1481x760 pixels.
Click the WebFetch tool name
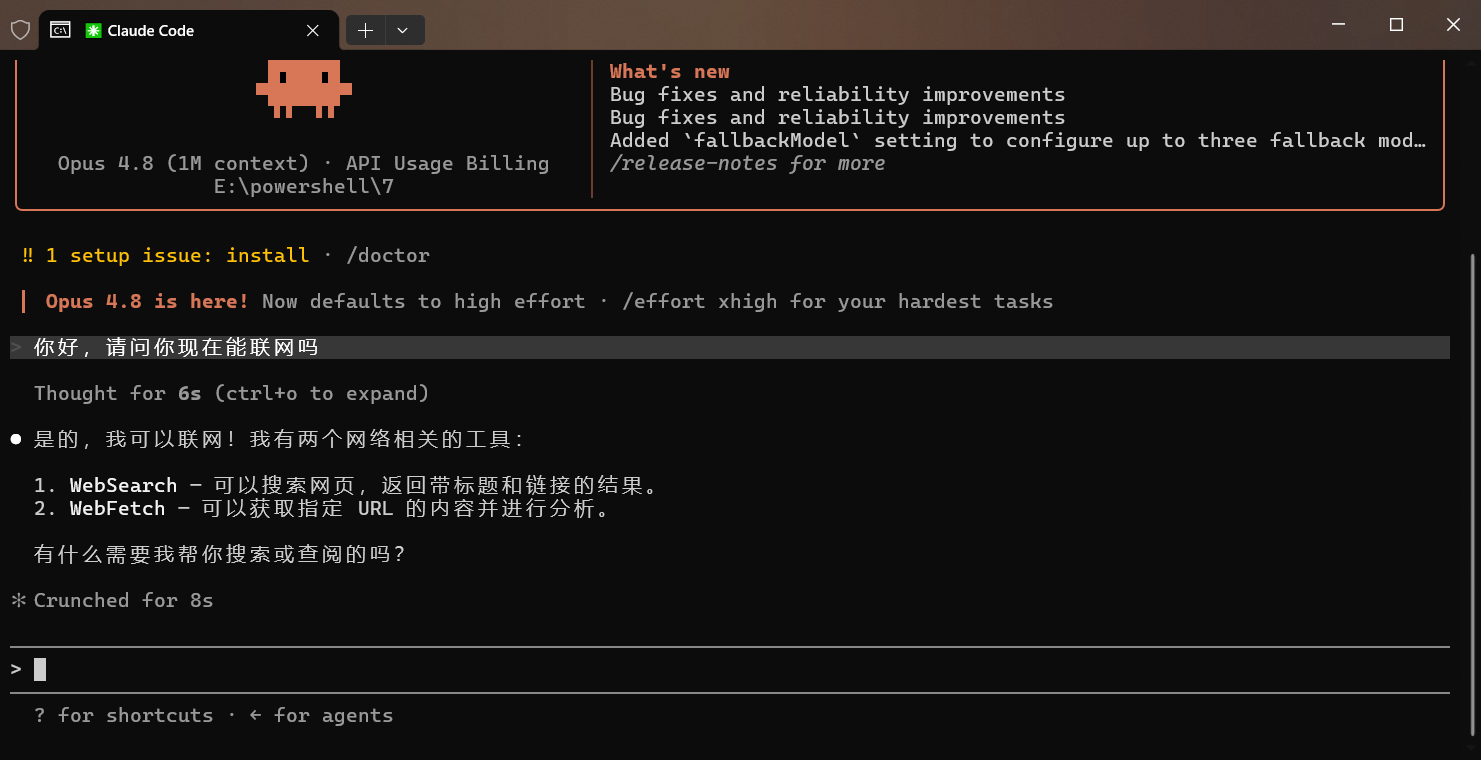tap(117, 508)
